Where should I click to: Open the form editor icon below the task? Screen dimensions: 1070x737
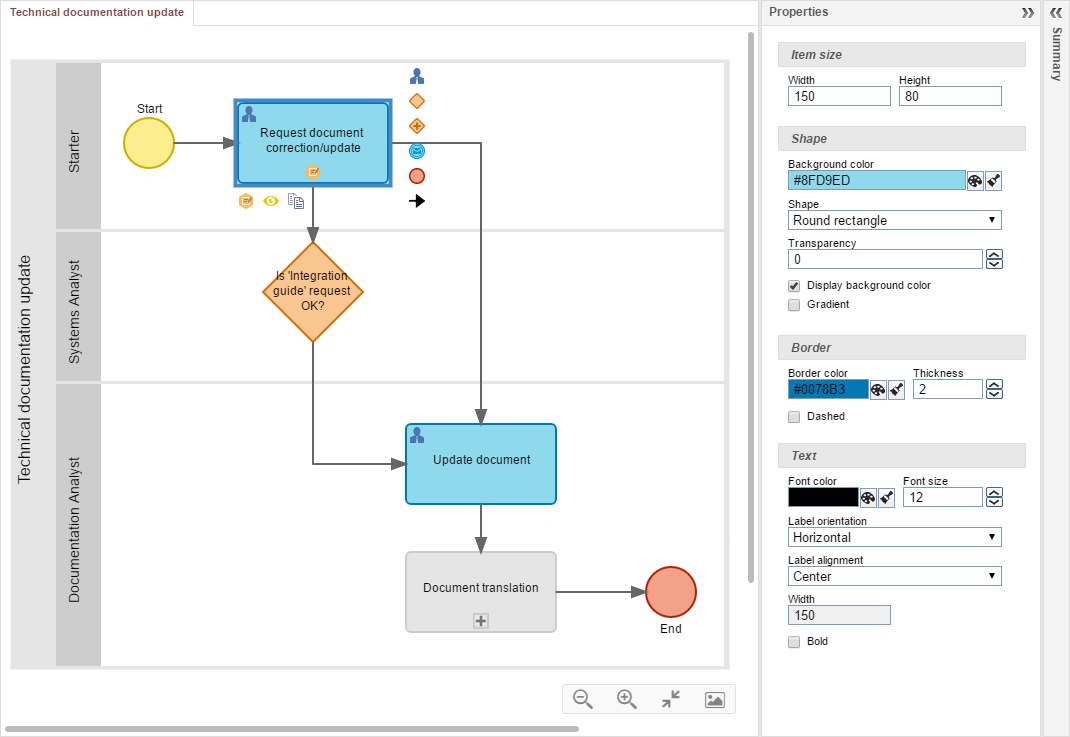click(x=246, y=201)
